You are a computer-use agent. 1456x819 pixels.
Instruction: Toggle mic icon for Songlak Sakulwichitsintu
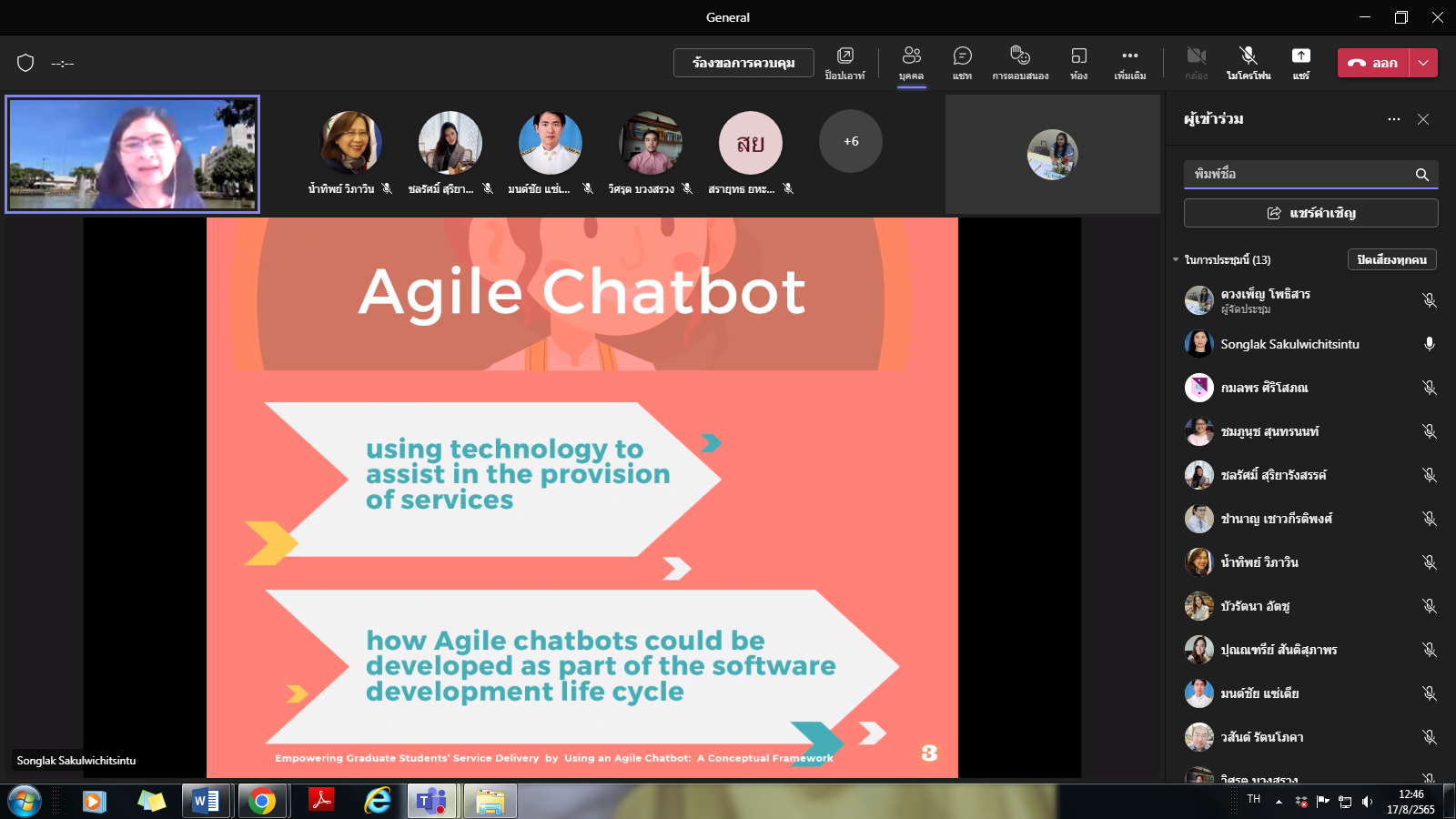1430,344
